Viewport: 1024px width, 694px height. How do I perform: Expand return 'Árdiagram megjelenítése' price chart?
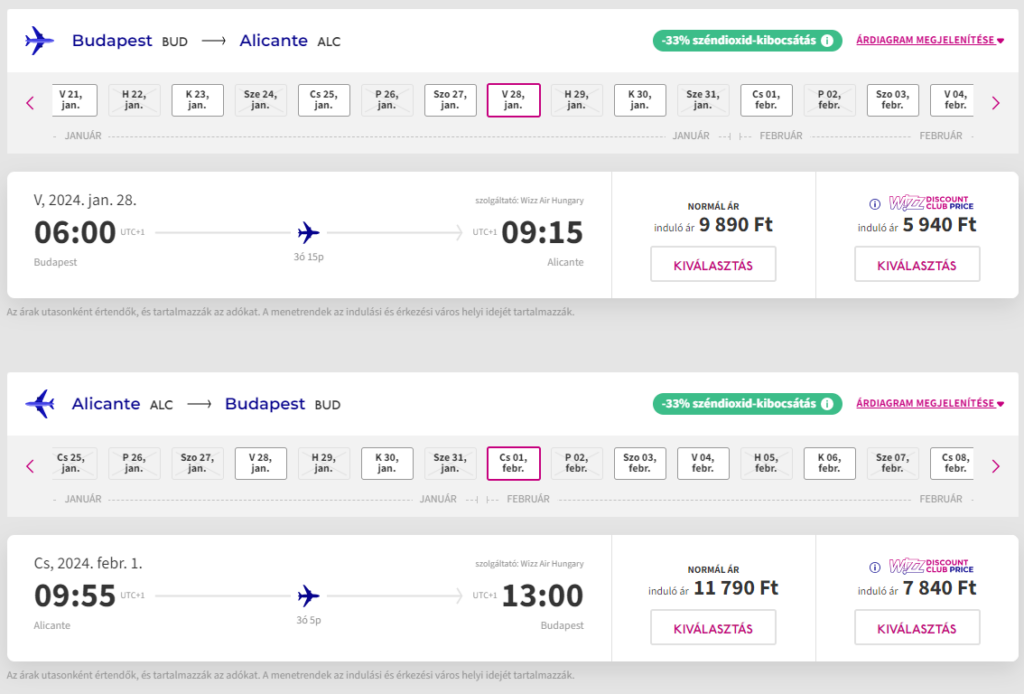[x=930, y=404]
